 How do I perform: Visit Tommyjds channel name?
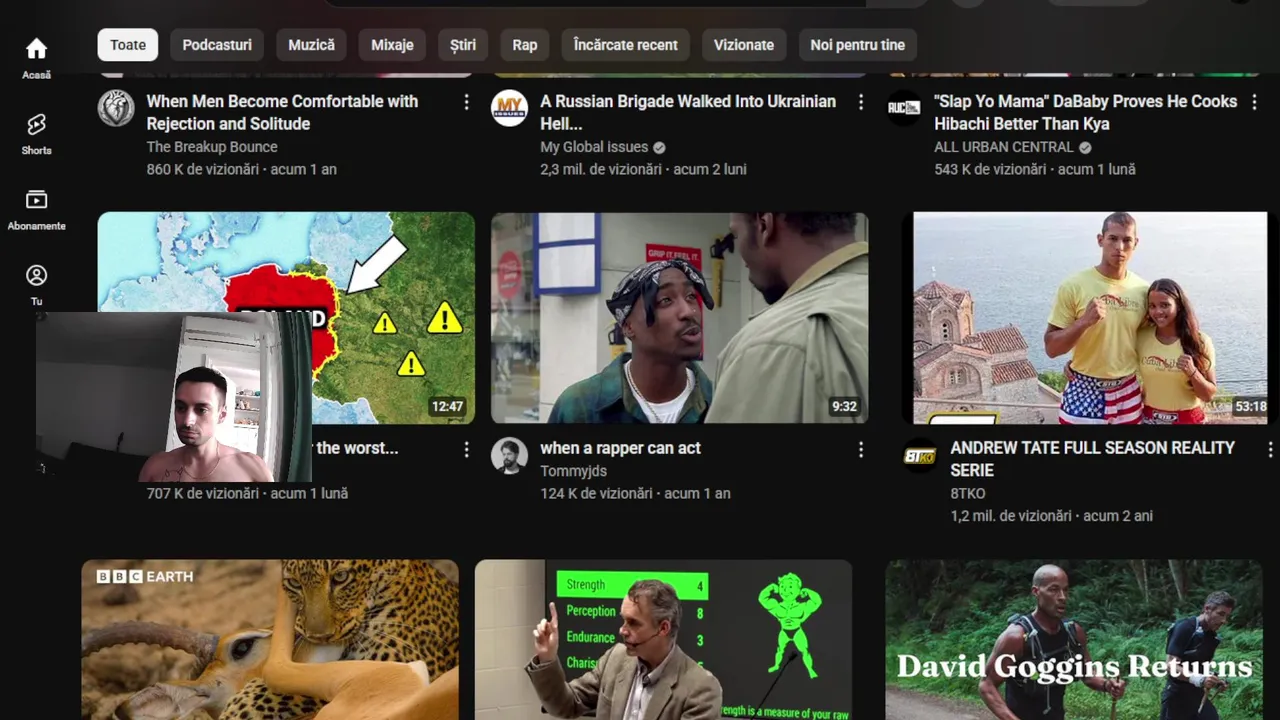tap(573, 471)
